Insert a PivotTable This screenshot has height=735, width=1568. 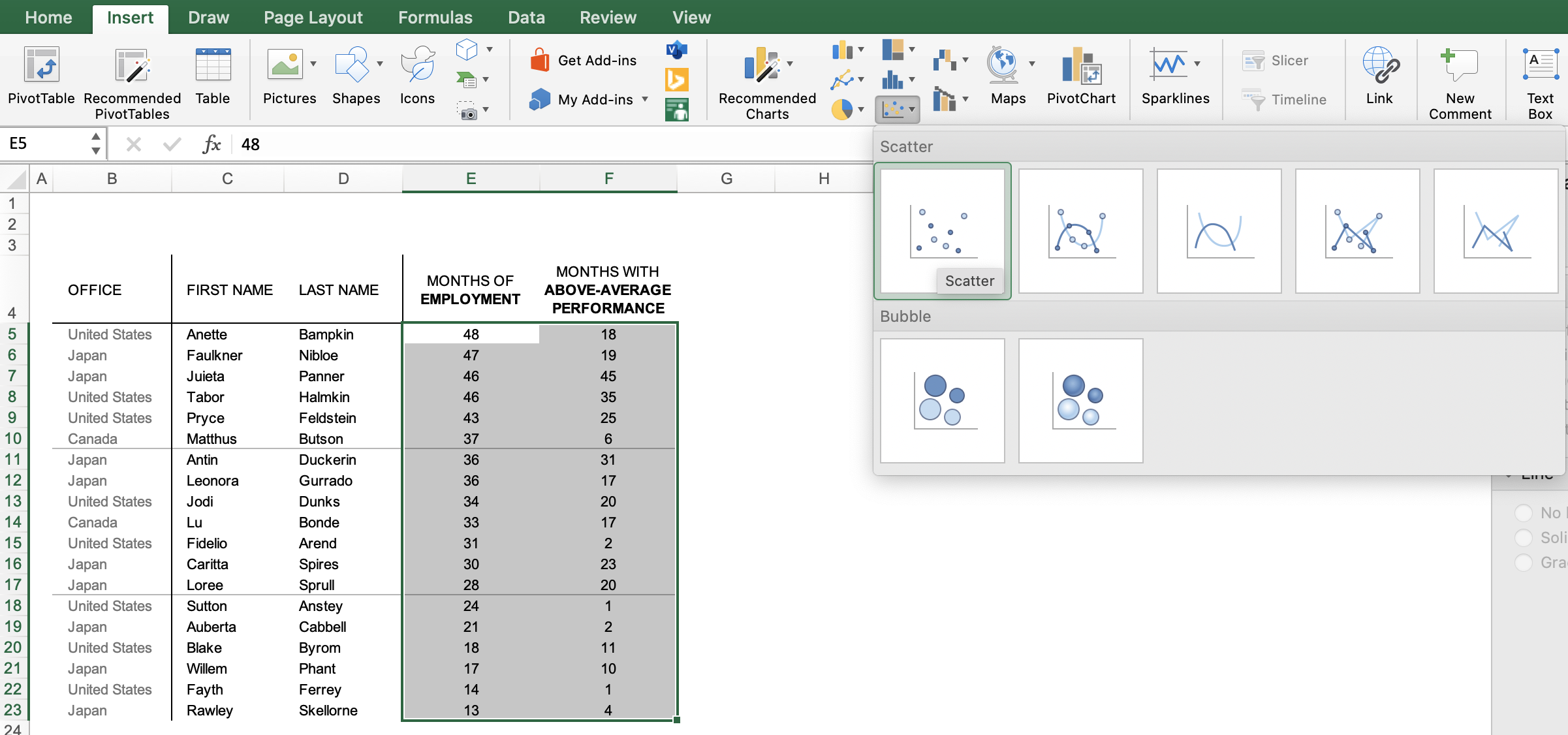41,78
